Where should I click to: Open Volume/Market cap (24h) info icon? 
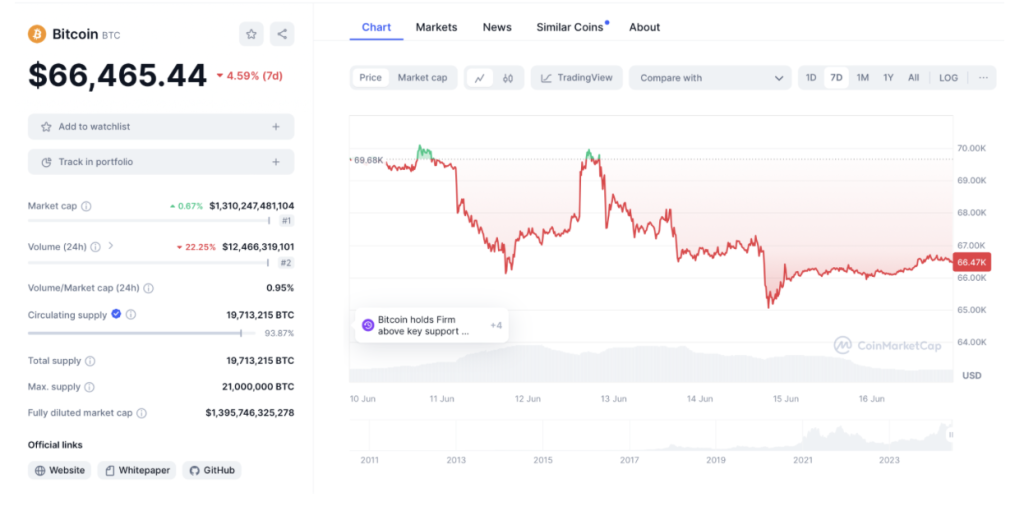click(148, 288)
